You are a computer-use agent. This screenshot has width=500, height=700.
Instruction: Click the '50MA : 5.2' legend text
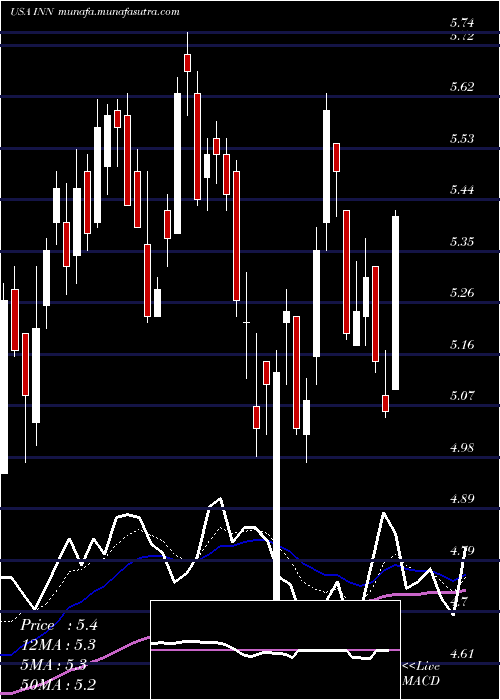(x=58, y=685)
